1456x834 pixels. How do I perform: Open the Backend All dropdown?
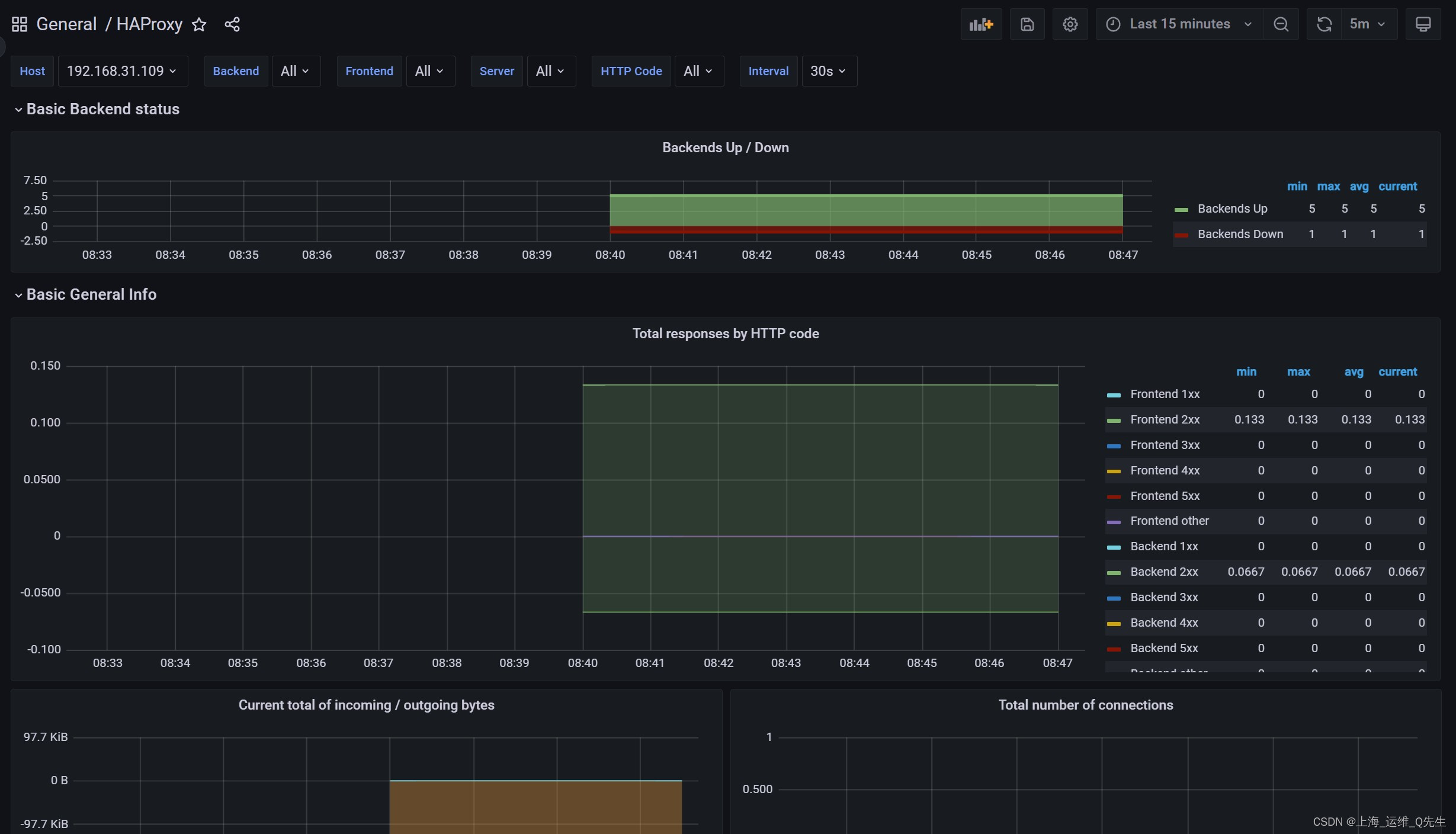296,71
